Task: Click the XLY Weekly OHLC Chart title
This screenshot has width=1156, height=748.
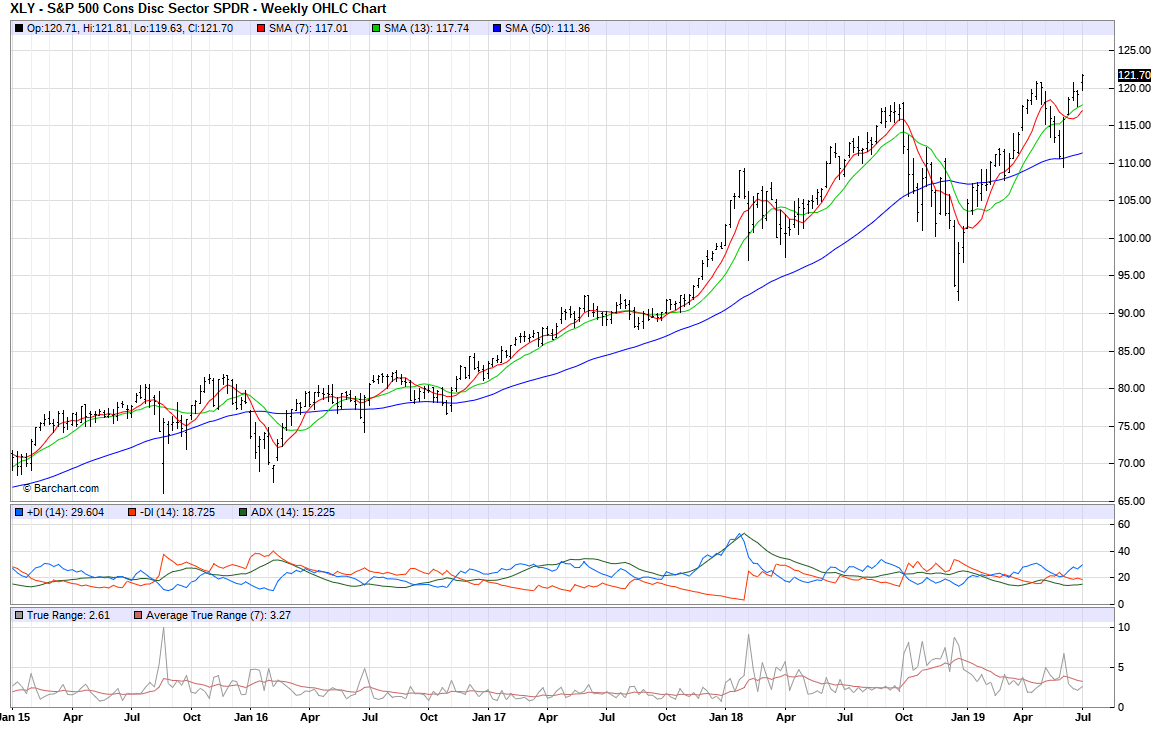Action: (198, 9)
